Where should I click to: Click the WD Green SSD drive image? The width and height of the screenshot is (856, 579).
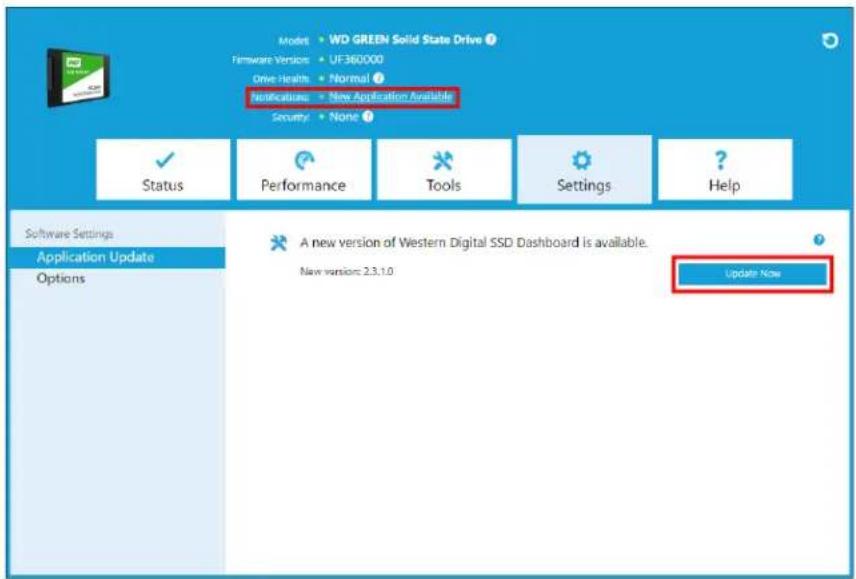click(78, 77)
